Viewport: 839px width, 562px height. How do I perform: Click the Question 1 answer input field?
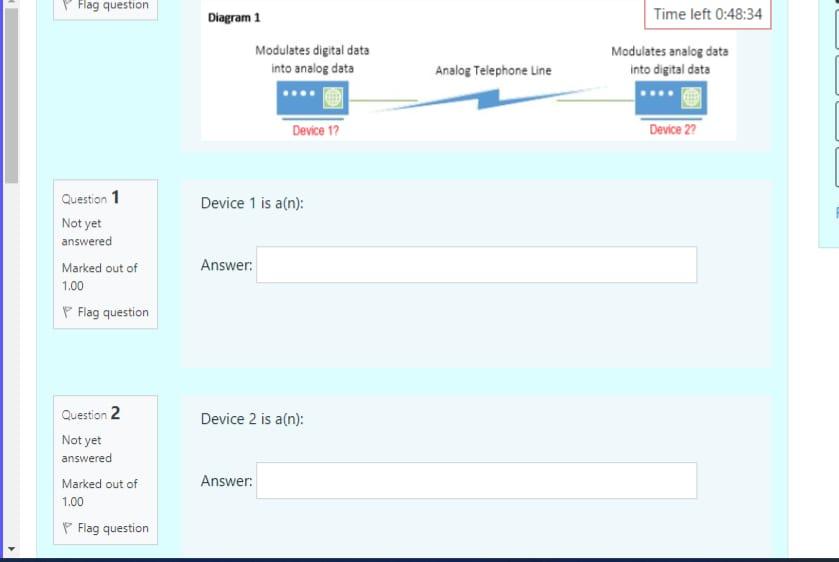(x=476, y=264)
